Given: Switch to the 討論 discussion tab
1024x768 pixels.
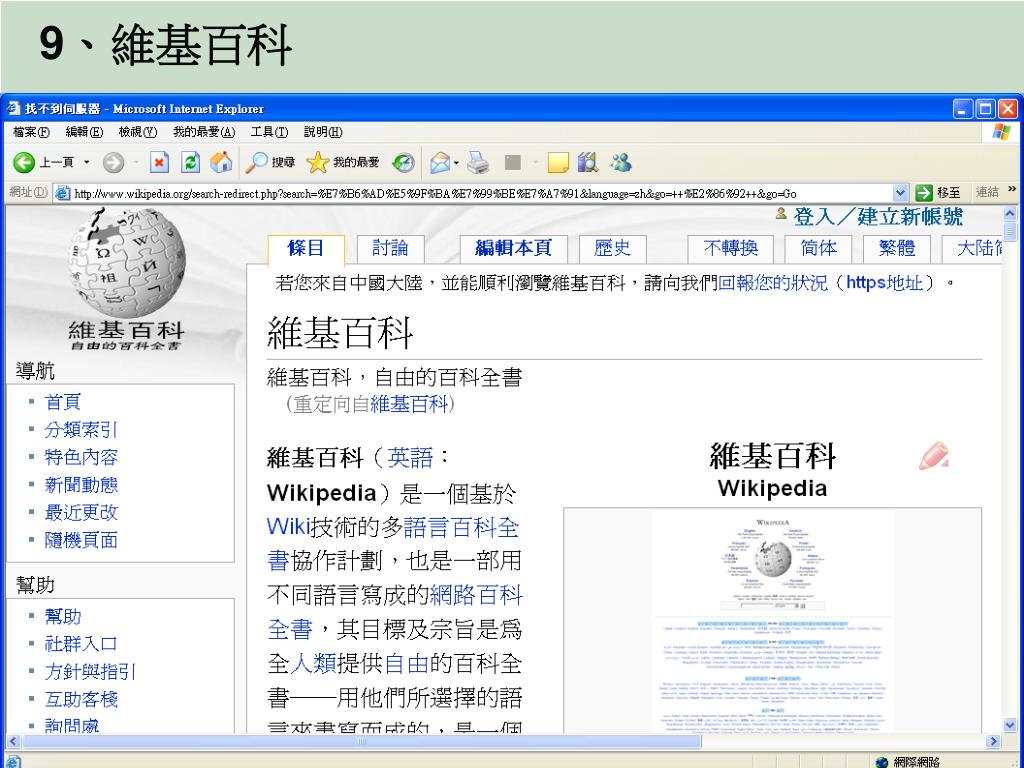Looking at the screenshot, I should (x=390, y=249).
